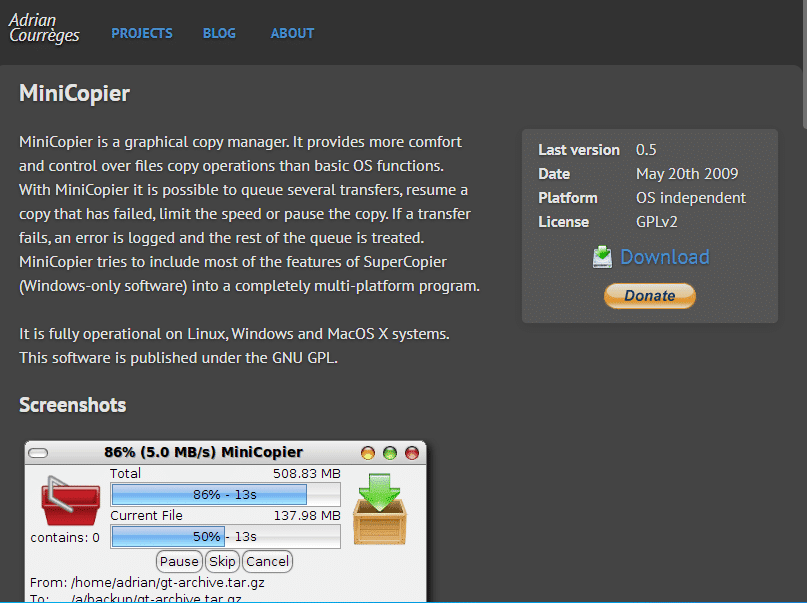The height and width of the screenshot is (603, 807).
Task: Select the version value 0.5
Action: 646,150
